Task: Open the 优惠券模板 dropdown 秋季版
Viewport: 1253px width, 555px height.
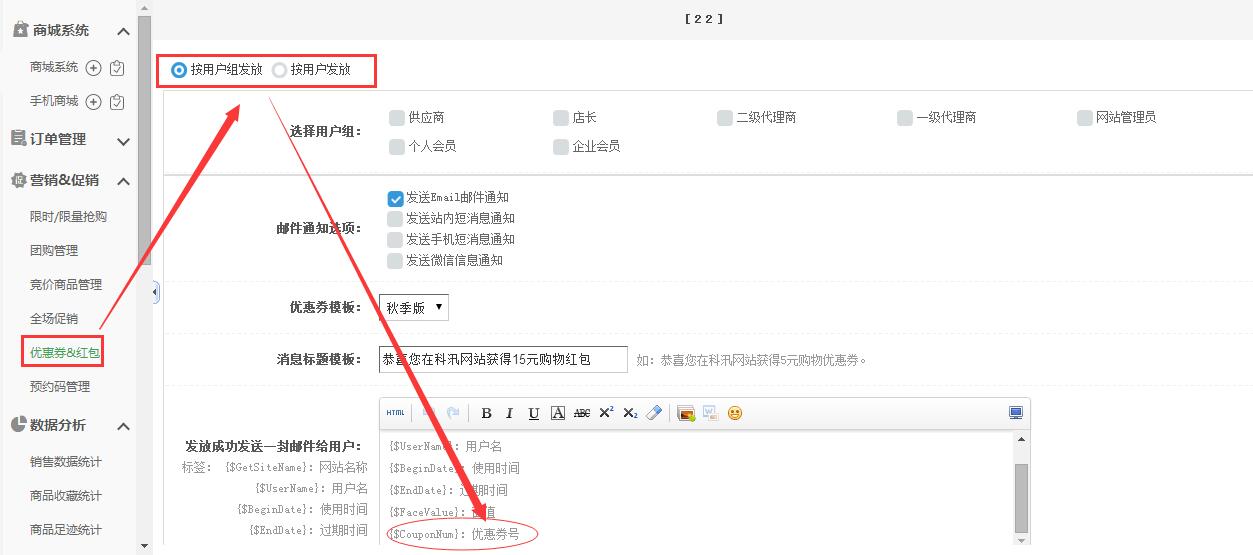Action: 414,308
